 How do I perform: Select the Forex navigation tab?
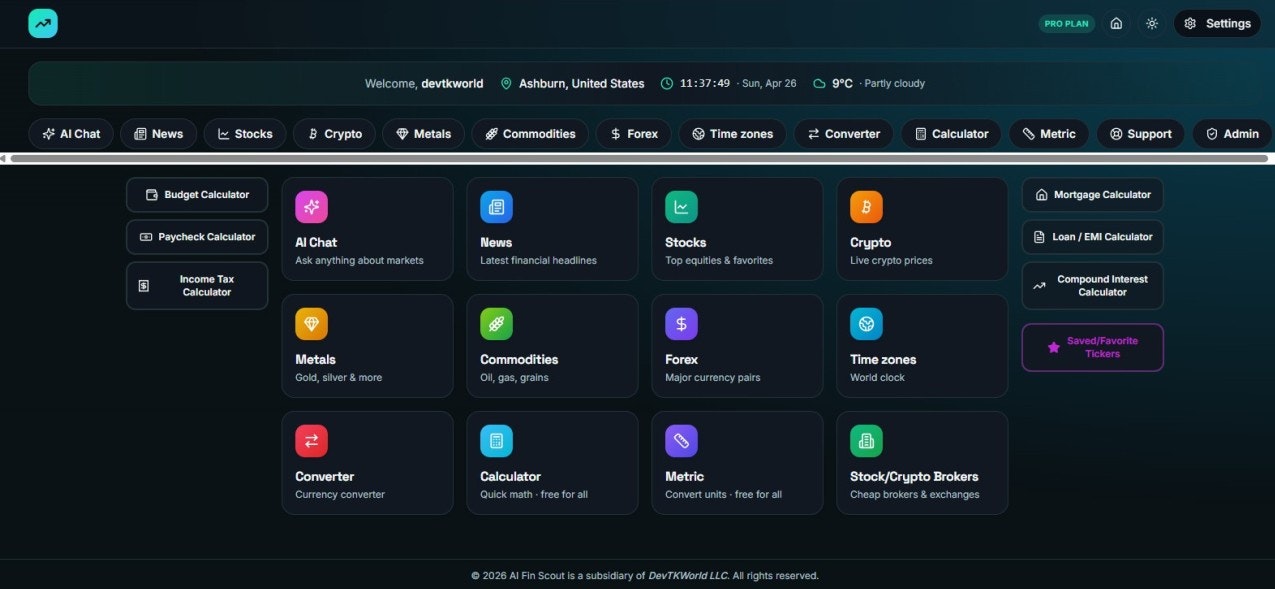pyautogui.click(x=634, y=134)
